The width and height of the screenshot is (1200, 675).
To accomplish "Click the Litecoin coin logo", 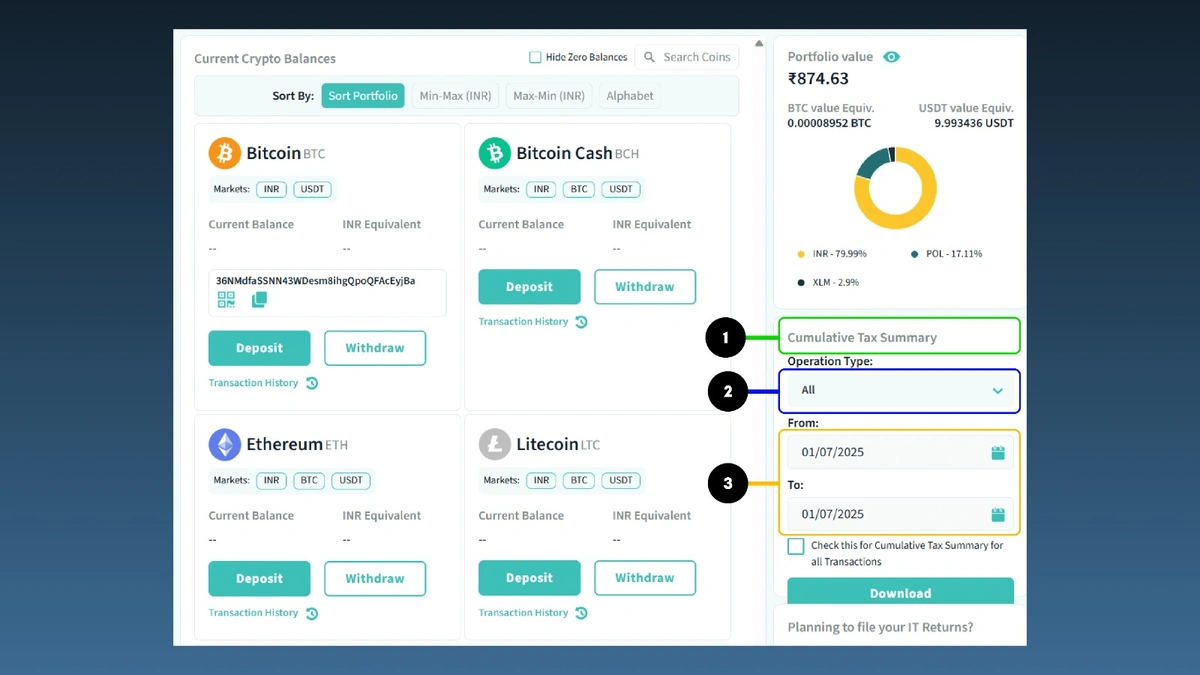I will pos(494,444).
